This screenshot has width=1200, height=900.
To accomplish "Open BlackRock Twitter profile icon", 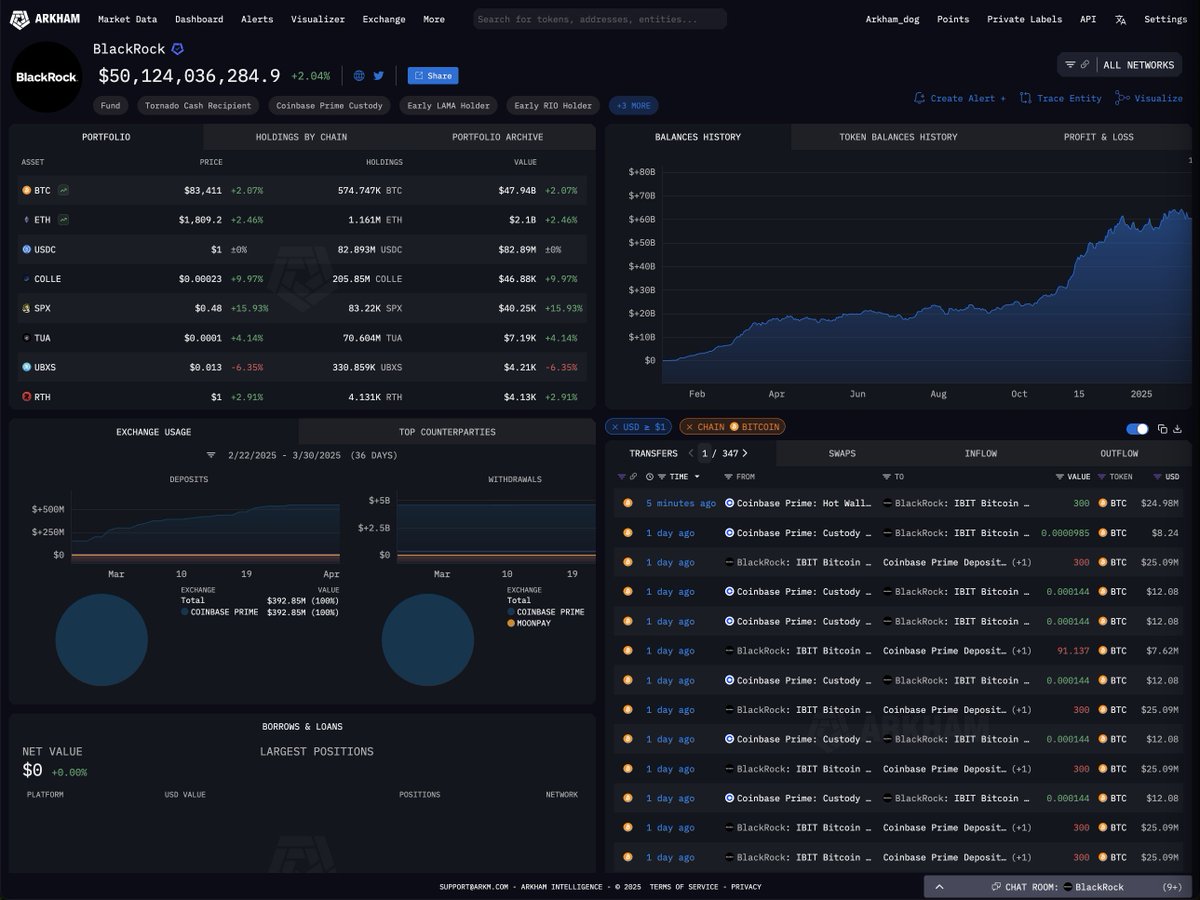I will (379, 75).
